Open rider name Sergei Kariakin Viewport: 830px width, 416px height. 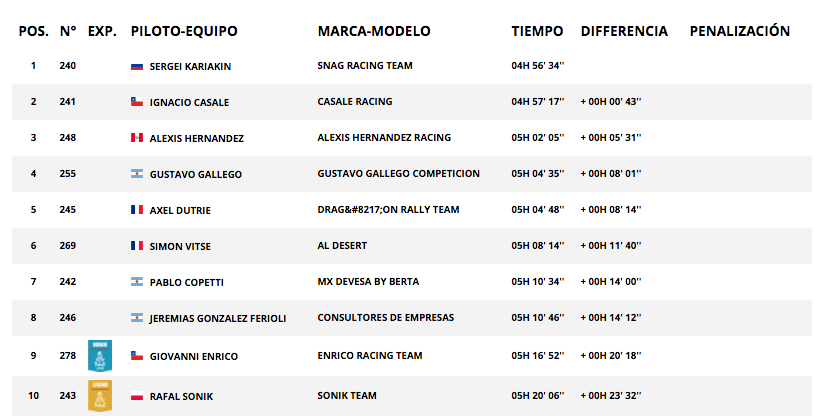[x=191, y=66]
